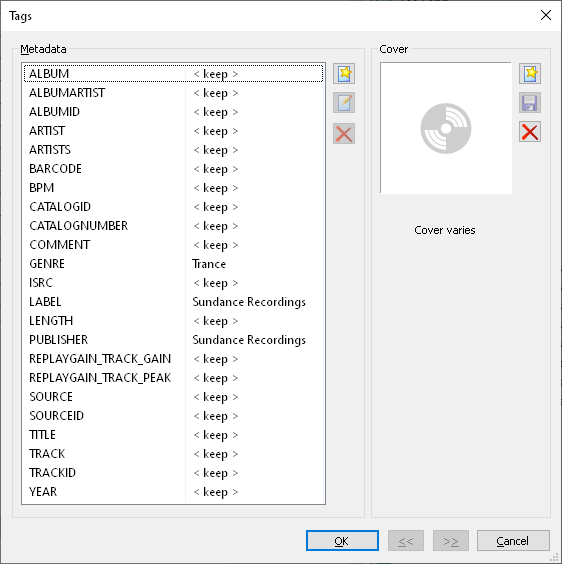Confirm changes with the OK button
The height and width of the screenshot is (564, 562).
click(342, 541)
